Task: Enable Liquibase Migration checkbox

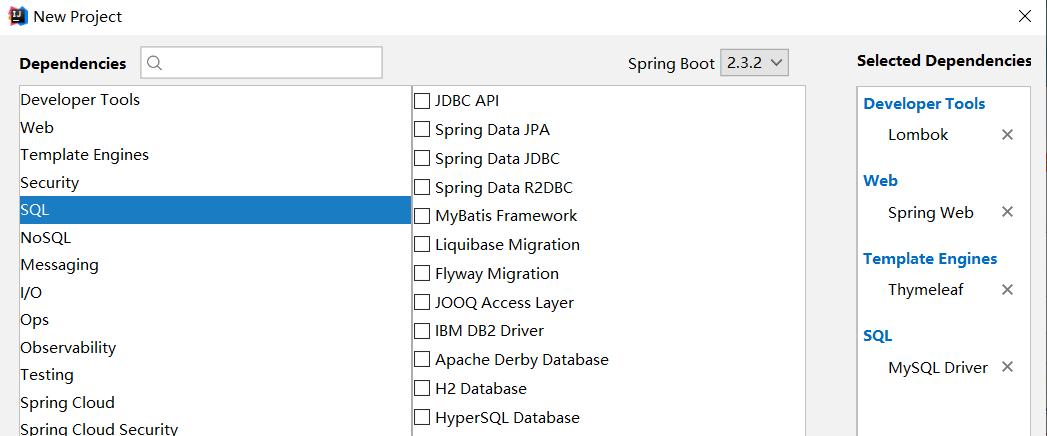Action: coord(422,244)
